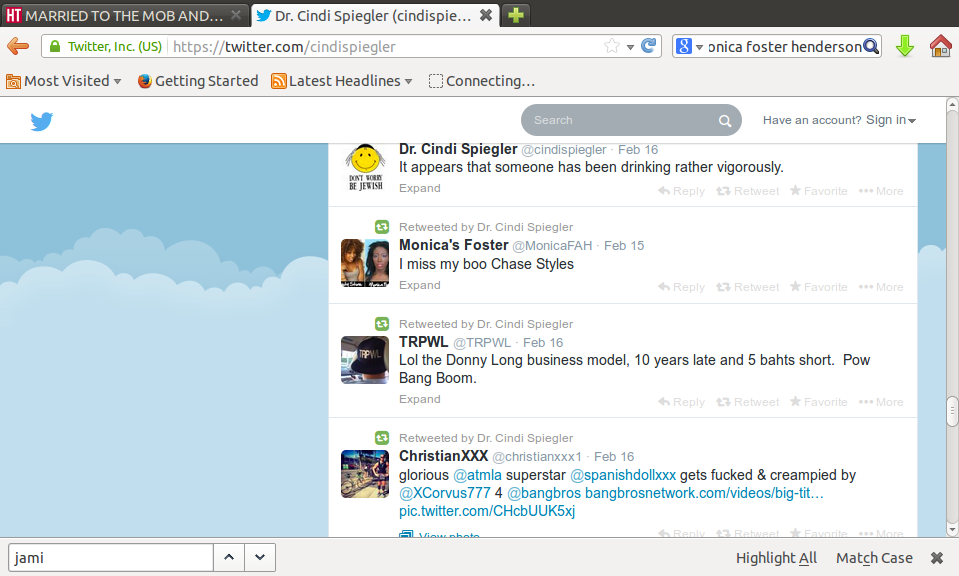Image resolution: width=959 pixels, height=576 pixels.
Task: Toggle Match Case in find bar
Action: coord(874,558)
